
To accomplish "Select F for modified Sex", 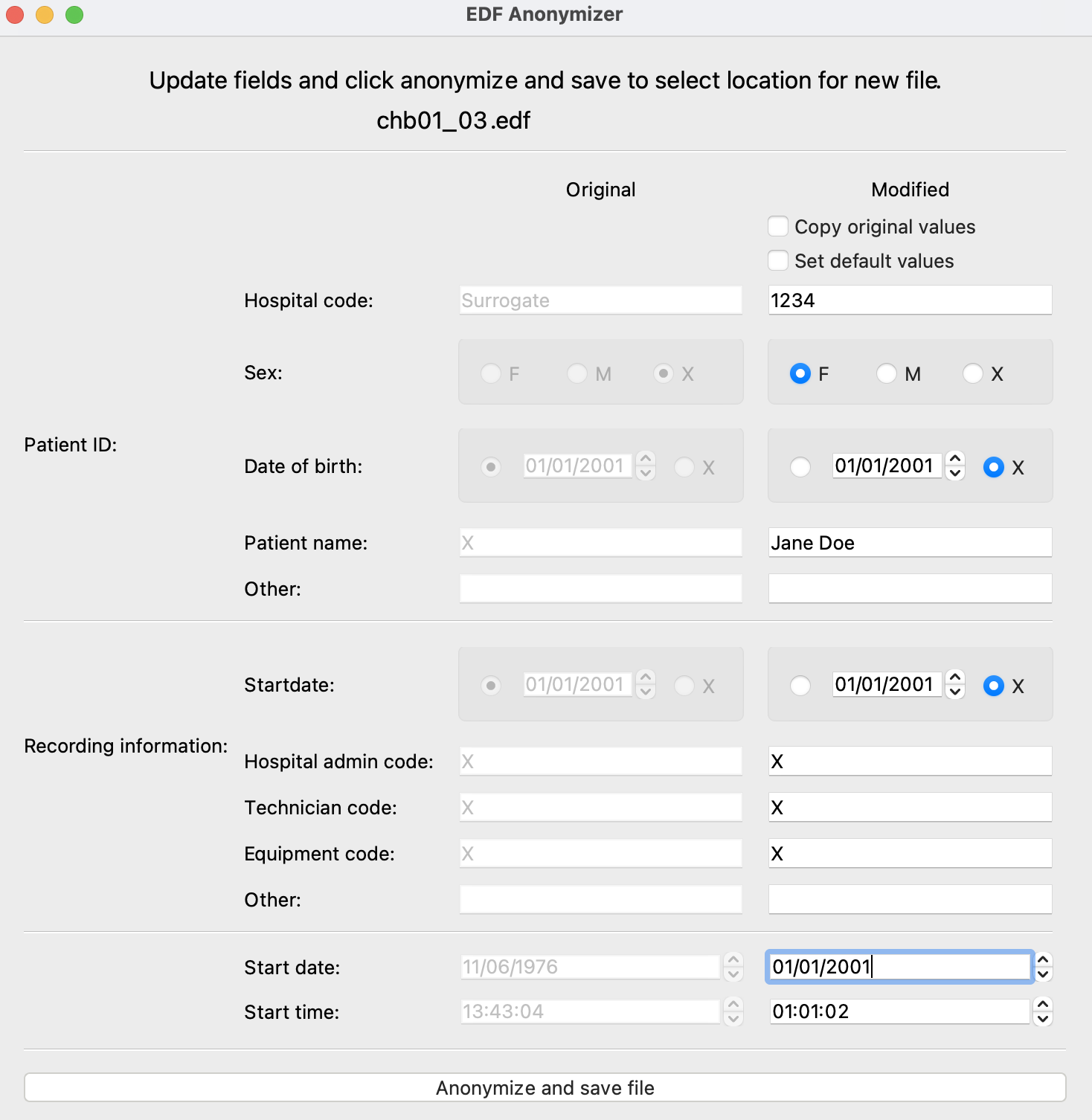I will tap(800, 373).
